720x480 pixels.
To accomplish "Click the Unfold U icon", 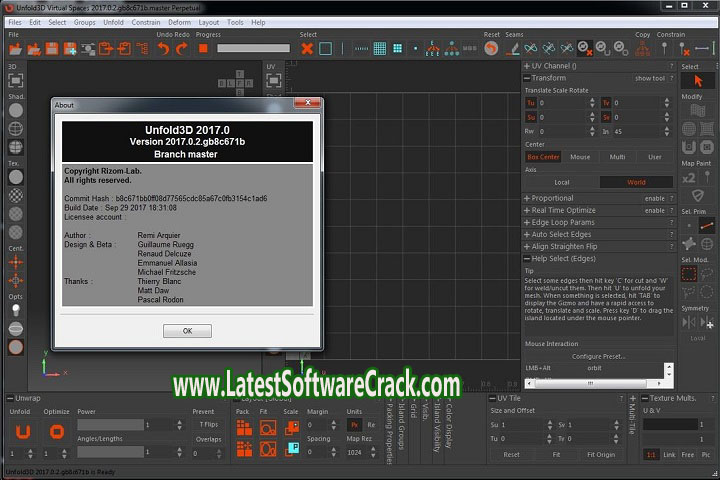I will [23, 432].
